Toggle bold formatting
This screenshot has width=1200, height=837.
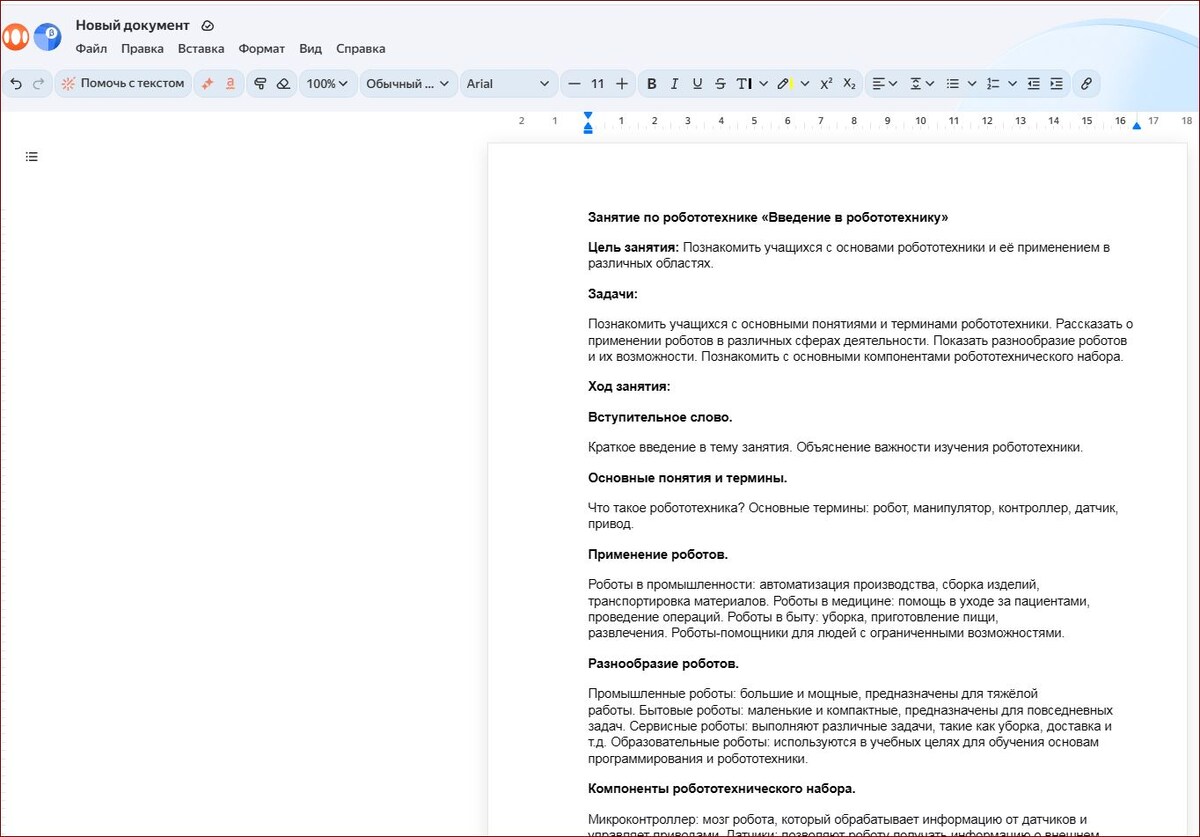pyautogui.click(x=652, y=84)
